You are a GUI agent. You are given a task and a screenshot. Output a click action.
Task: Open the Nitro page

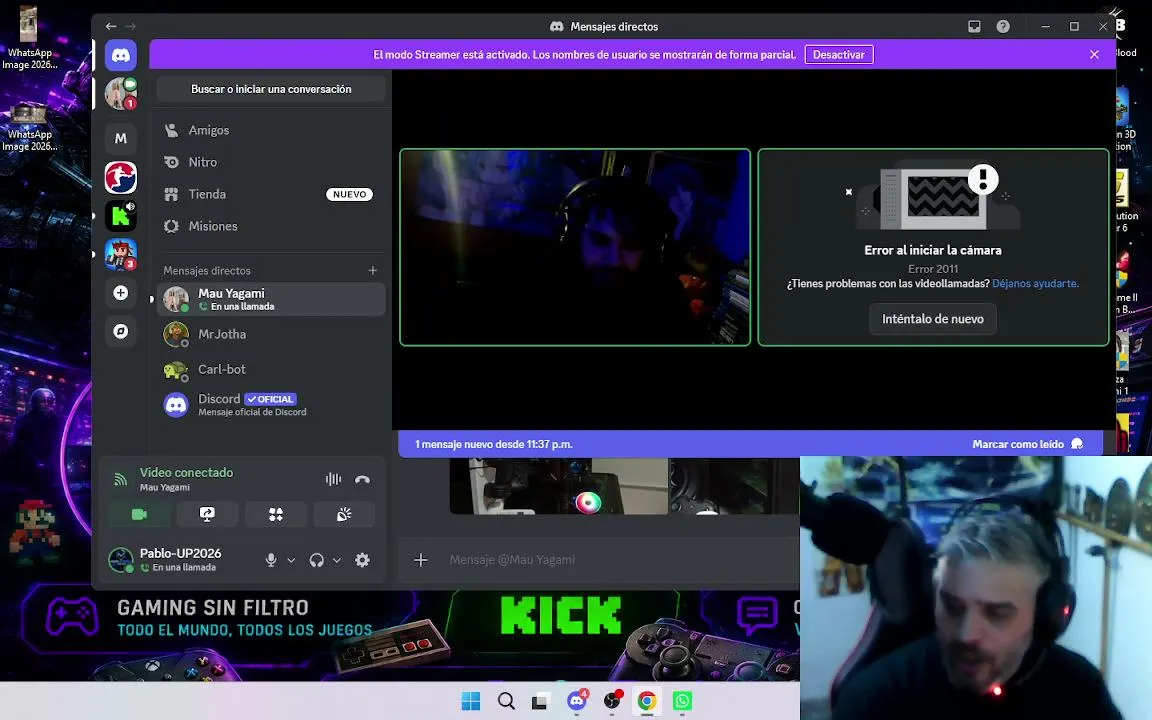coord(270,162)
